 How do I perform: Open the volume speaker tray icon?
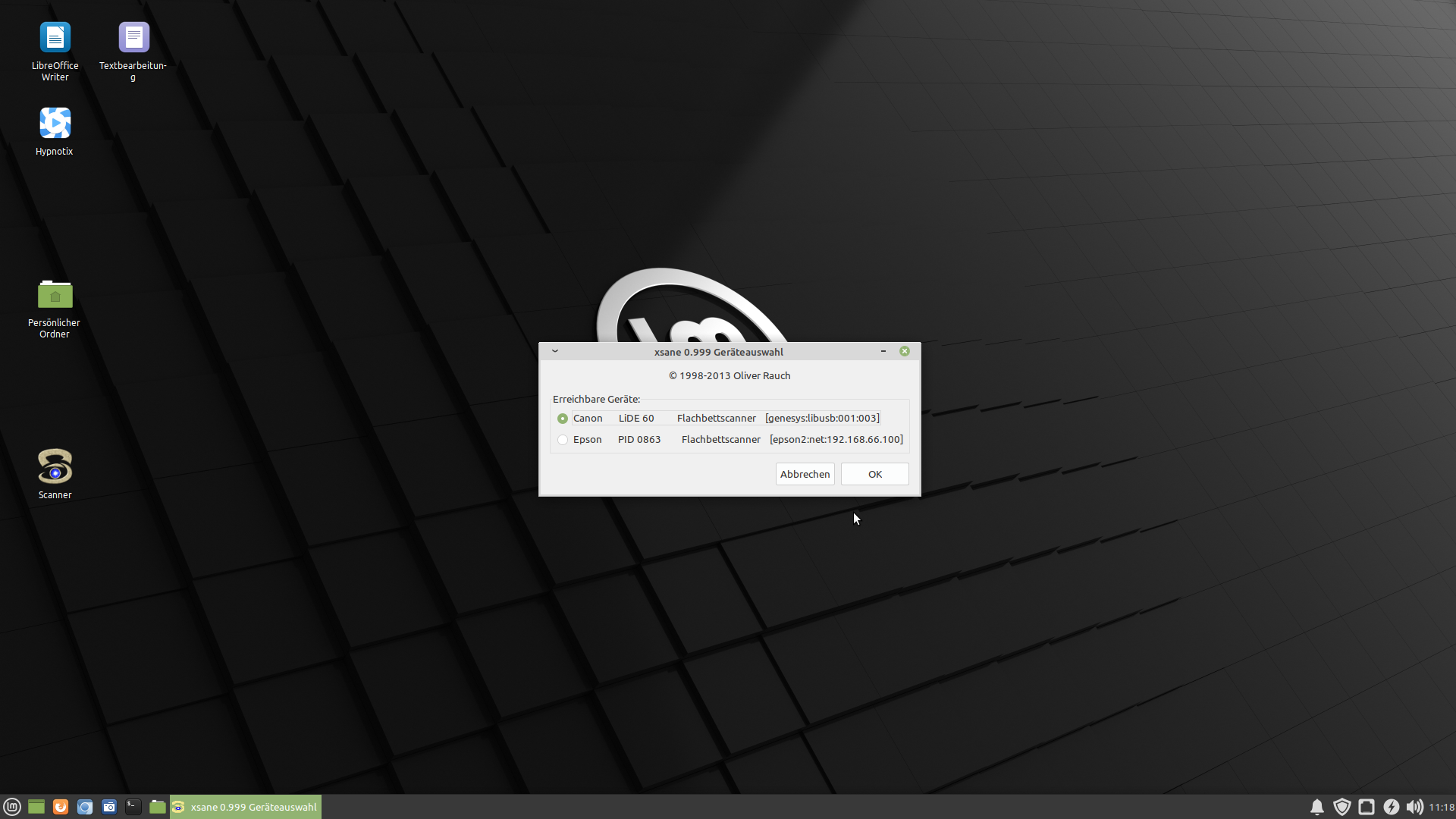1414,807
